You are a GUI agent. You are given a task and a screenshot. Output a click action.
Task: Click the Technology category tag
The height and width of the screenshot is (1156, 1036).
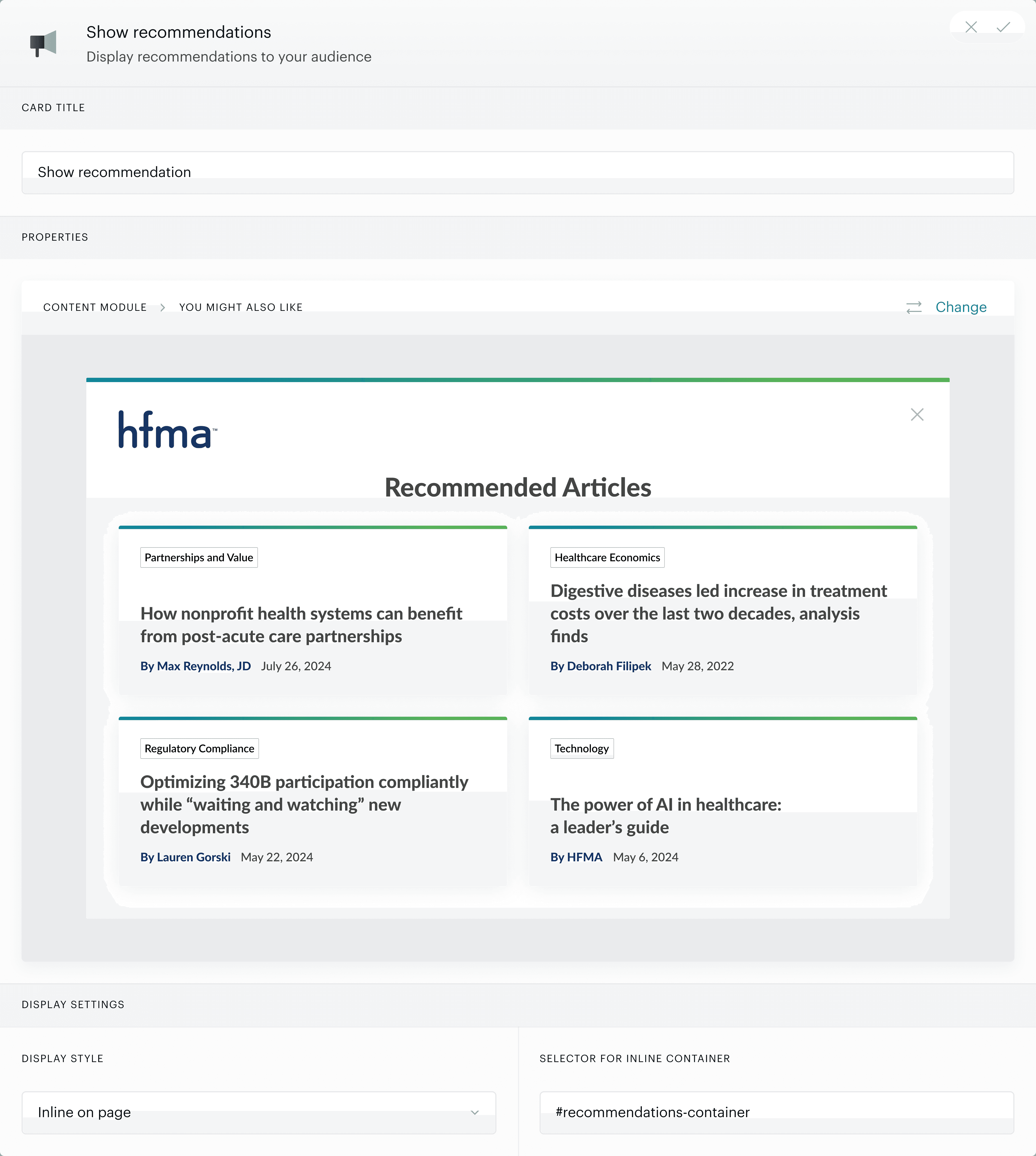[x=581, y=749]
